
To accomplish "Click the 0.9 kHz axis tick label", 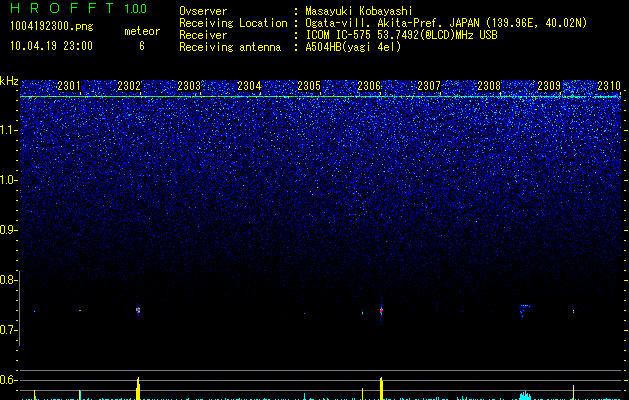I will (8, 230).
